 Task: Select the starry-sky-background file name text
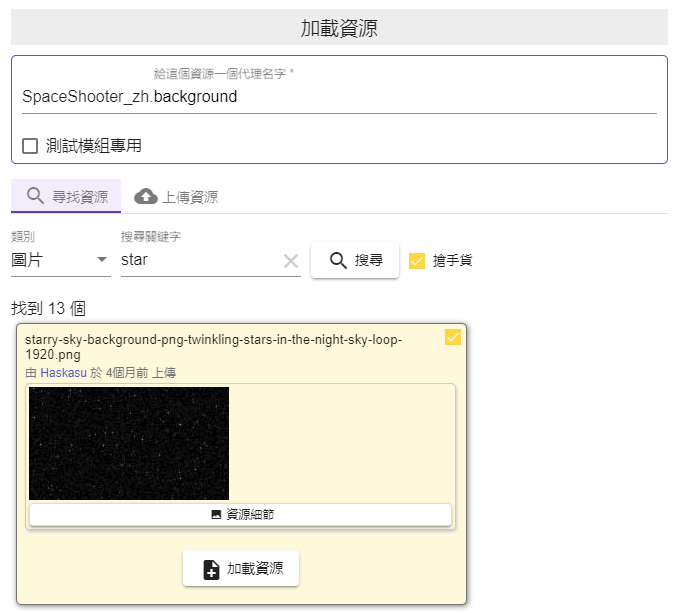213,347
